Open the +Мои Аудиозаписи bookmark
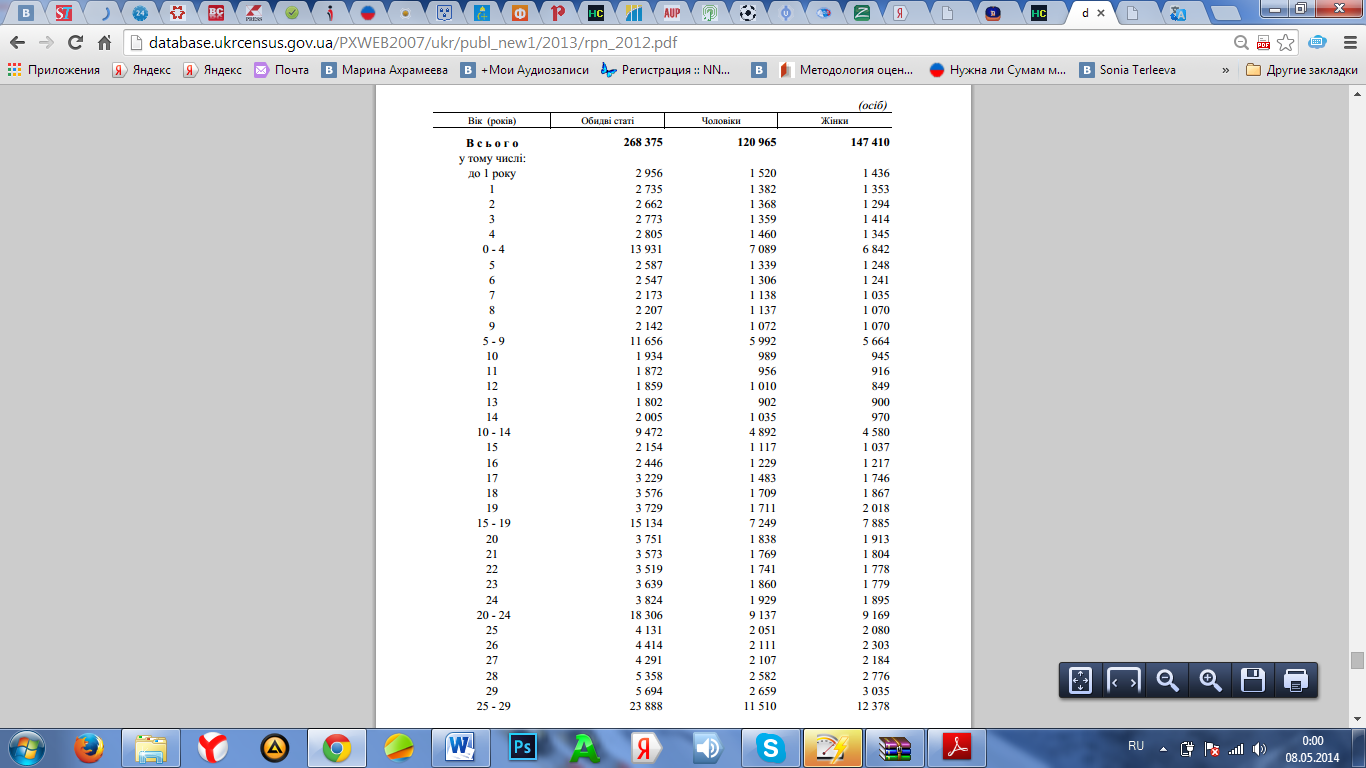 (525, 70)
